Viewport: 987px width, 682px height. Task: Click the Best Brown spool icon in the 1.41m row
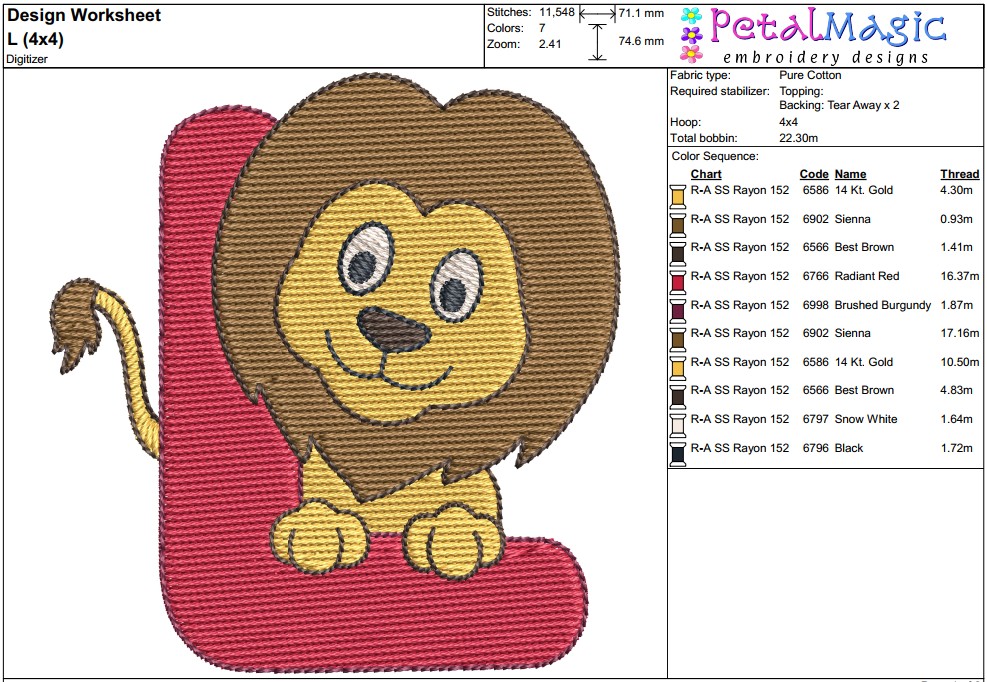click(x=678, y=253)
